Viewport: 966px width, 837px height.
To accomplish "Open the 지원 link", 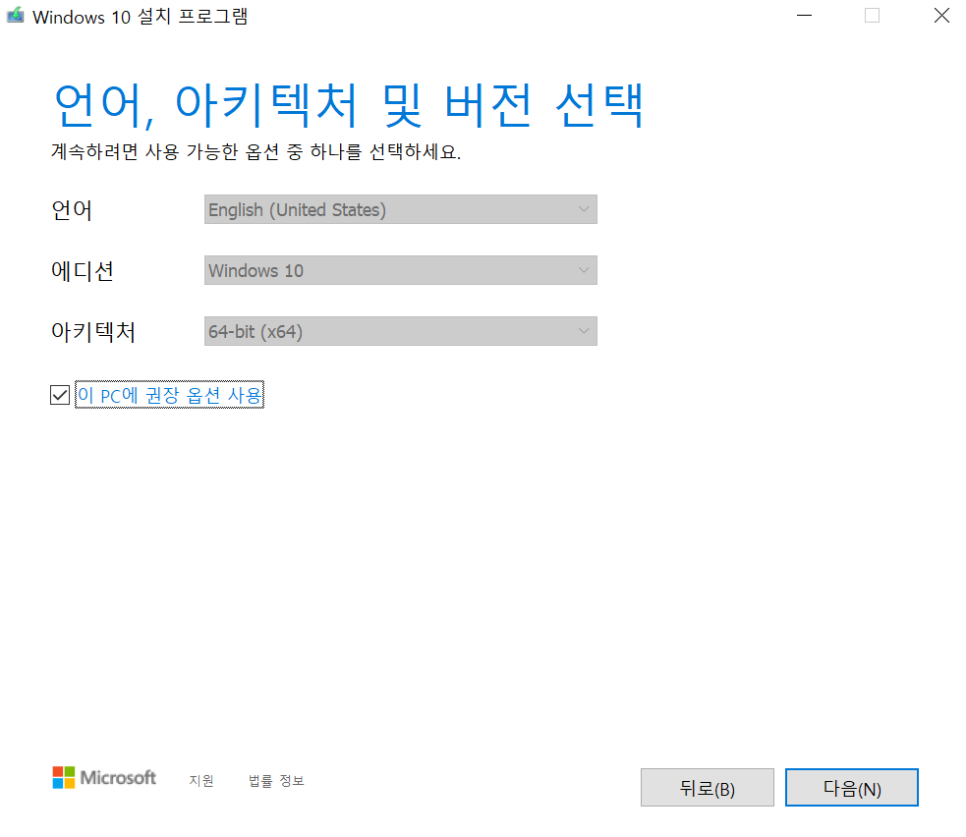I will point(201,780).
